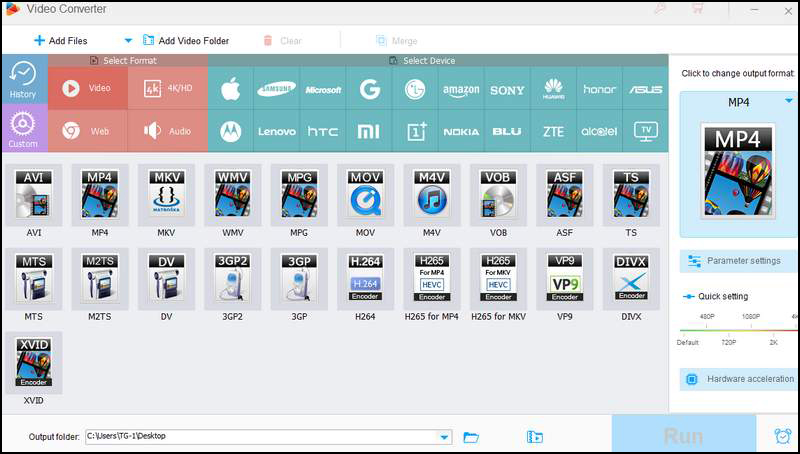Open Sony device presets

click(x=507, y=89)
